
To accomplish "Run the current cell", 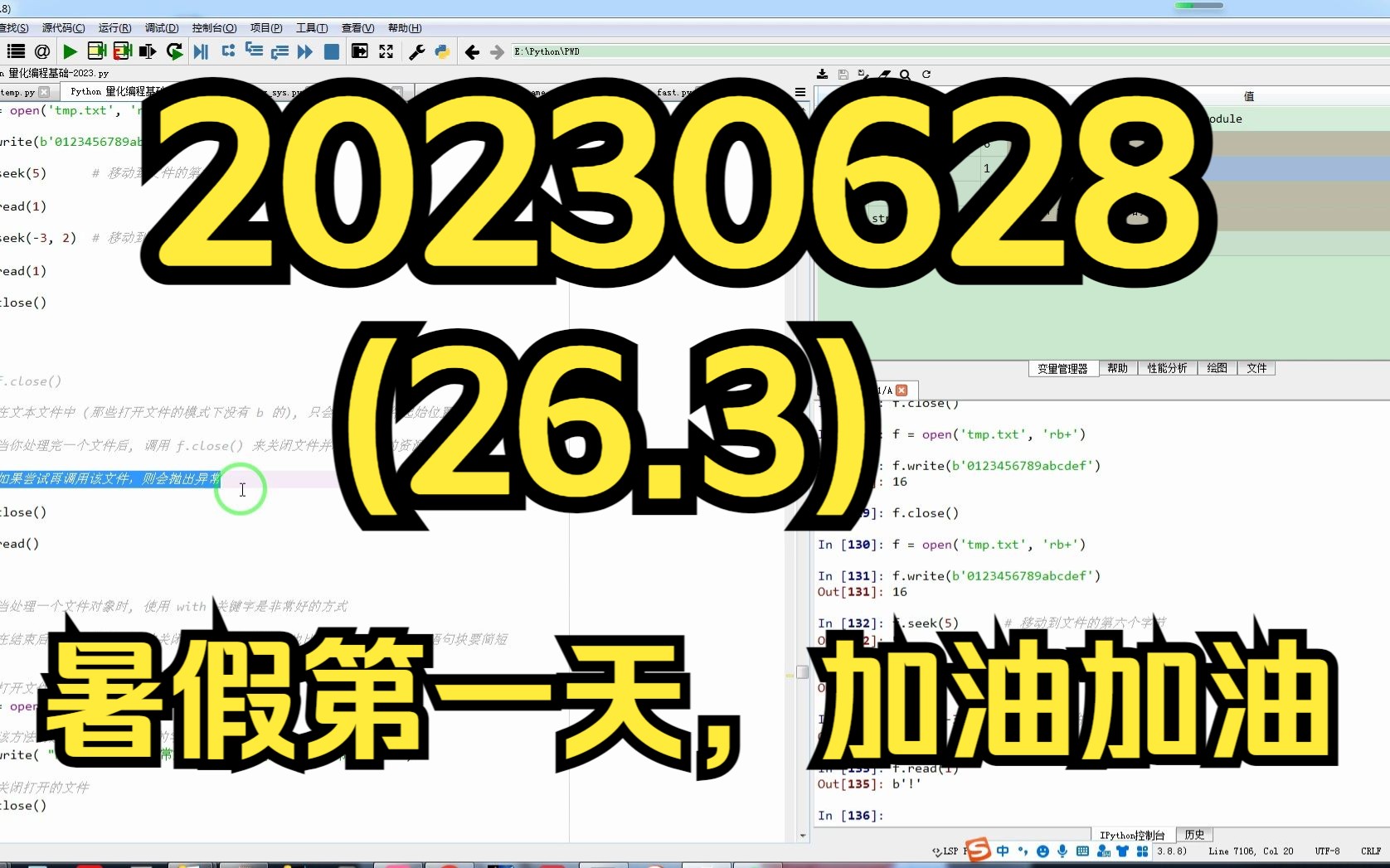I will 96,51.
